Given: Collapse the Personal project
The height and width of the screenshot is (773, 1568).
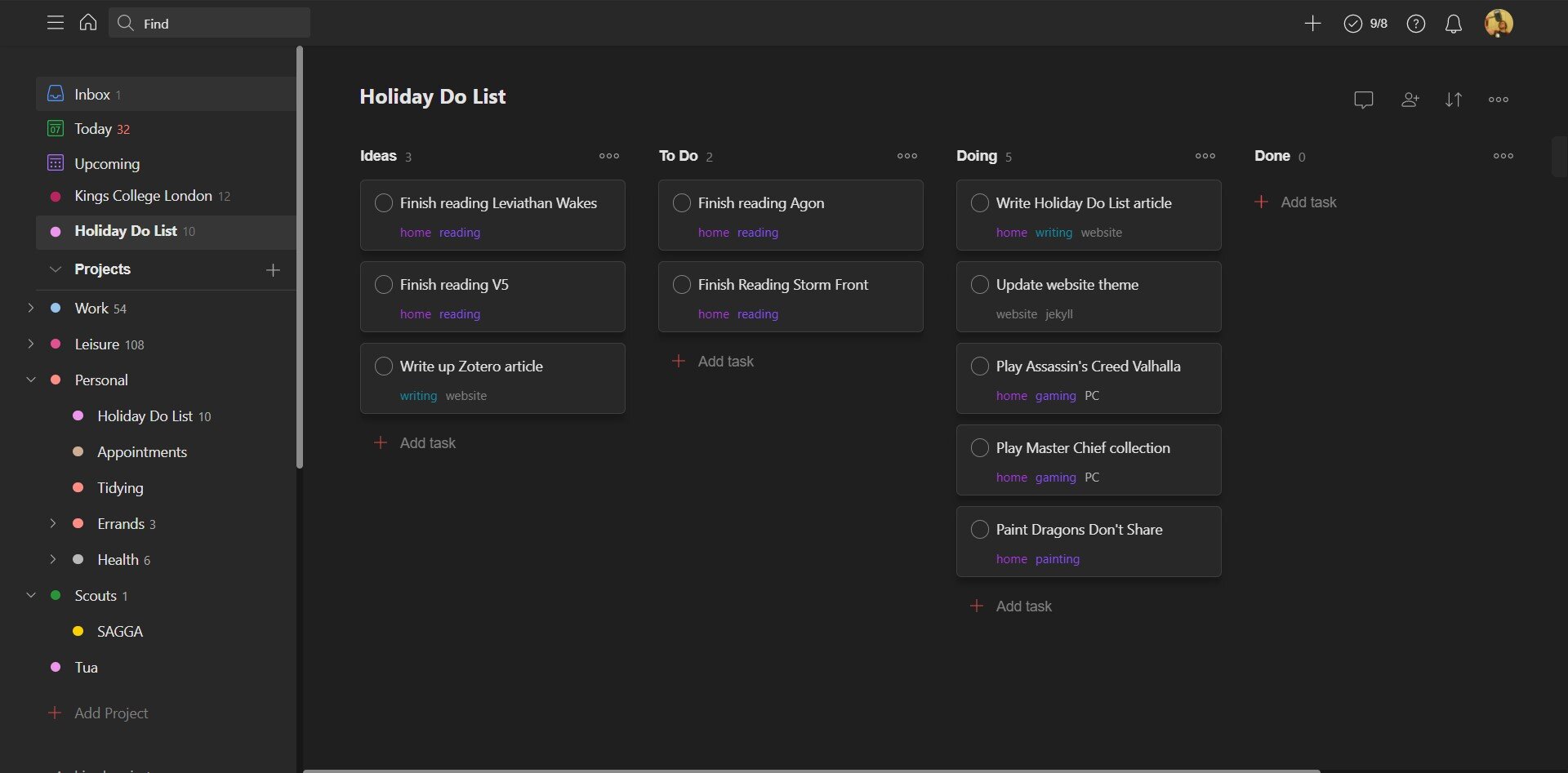Looking at the screenshot, I should point(31,380).
